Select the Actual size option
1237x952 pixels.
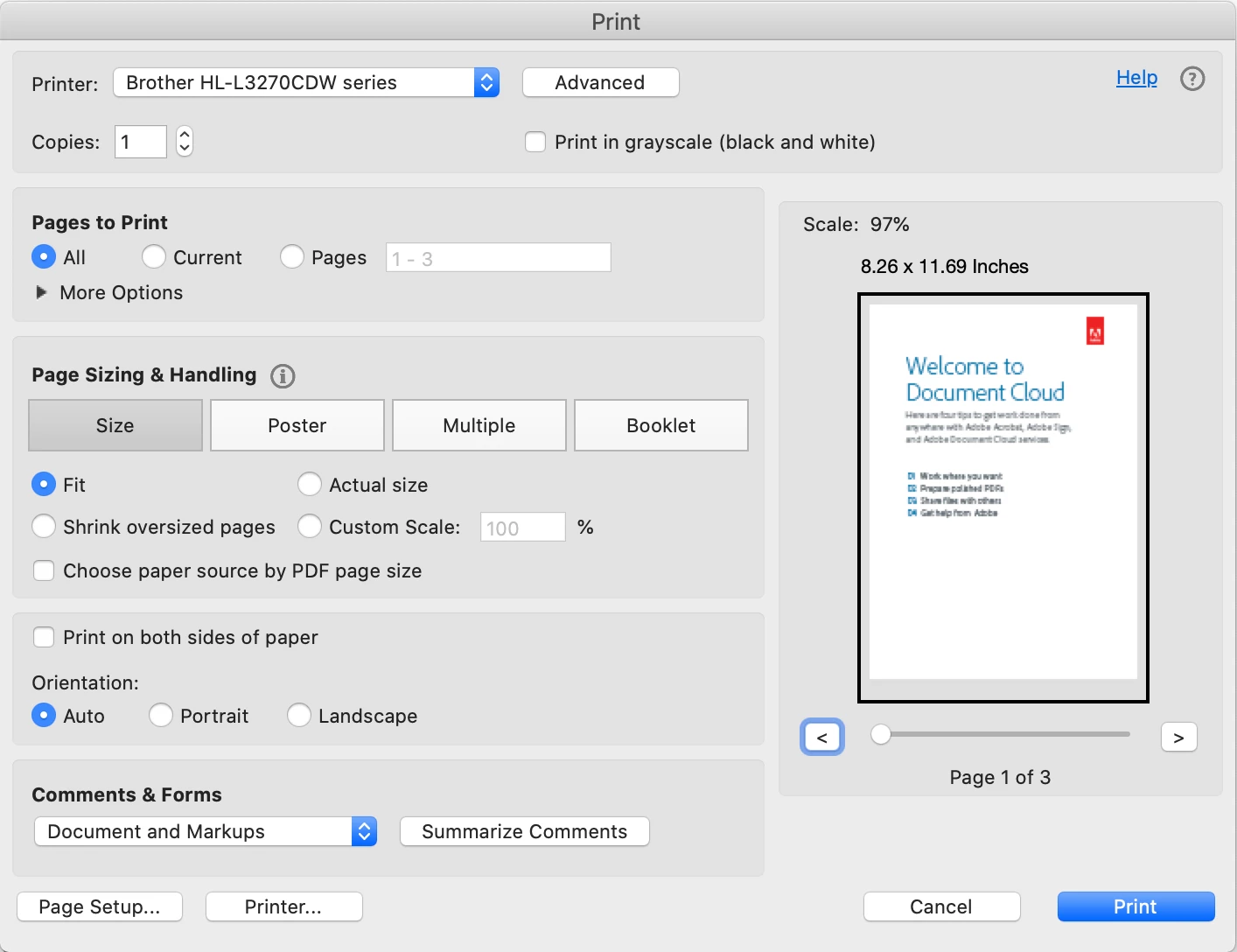click(x=310, y=484)
